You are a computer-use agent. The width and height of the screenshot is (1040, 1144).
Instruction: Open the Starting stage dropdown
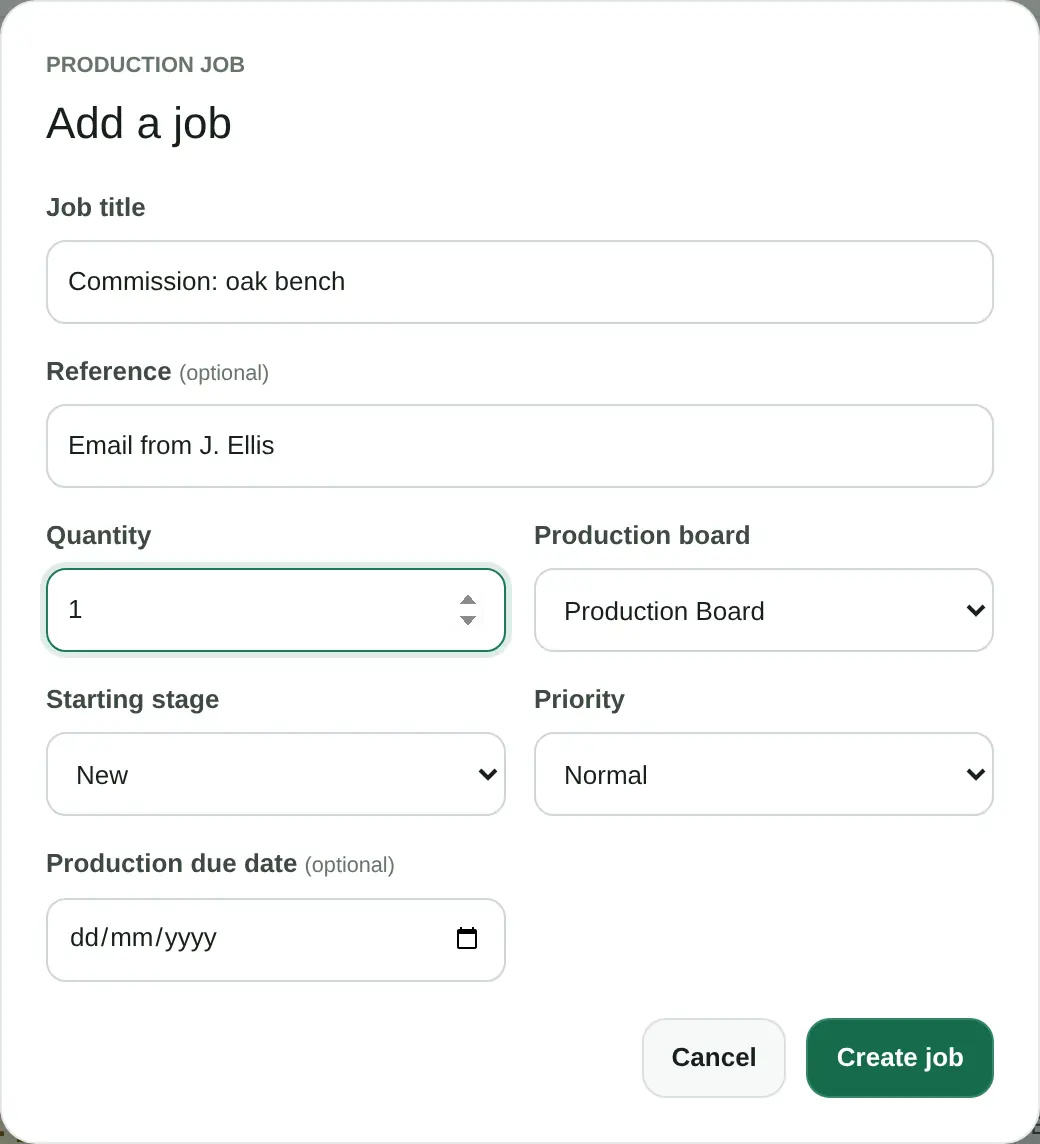coord(276,774)
